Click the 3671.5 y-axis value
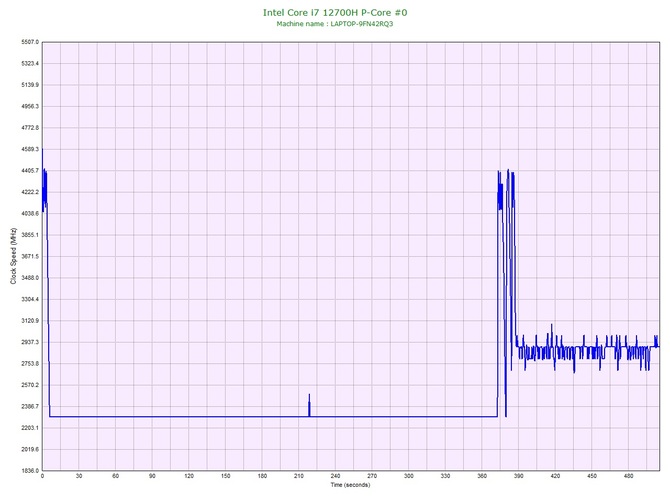Viewport: 670px width, 502px height. pyautogui.click(x=30, y=256)
